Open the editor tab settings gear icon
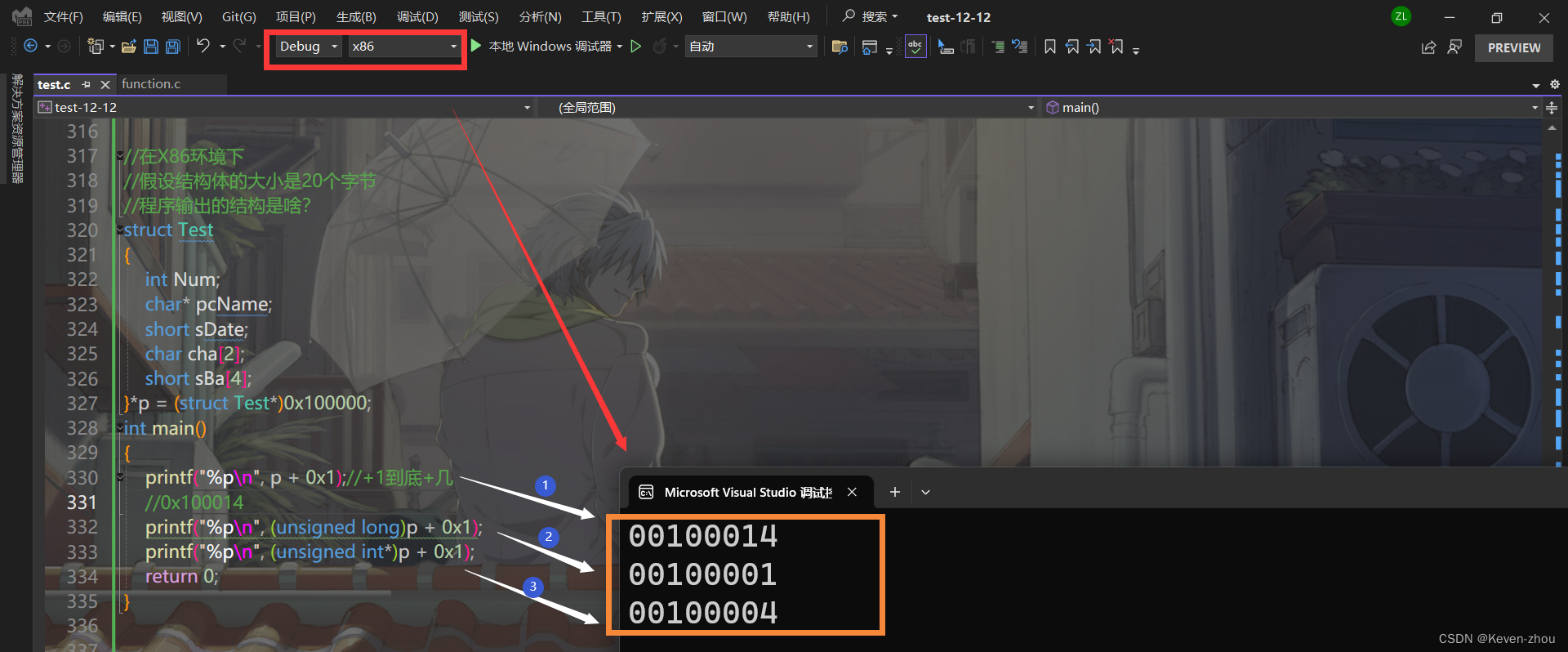 (x=1555, y=84)
